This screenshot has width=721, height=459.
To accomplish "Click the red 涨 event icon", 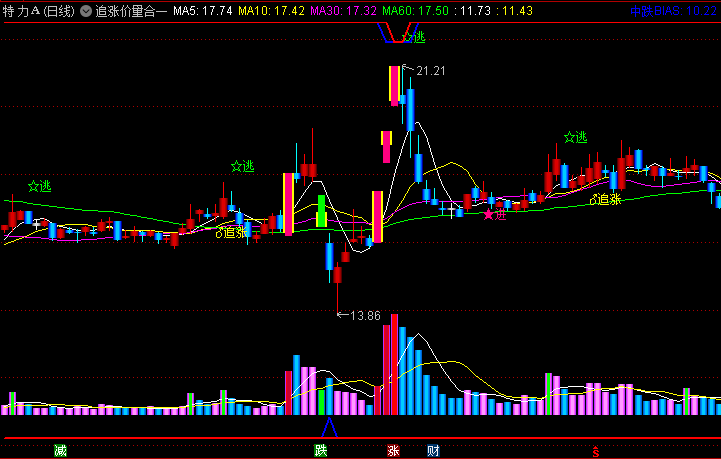I will (x=393, y=451).
